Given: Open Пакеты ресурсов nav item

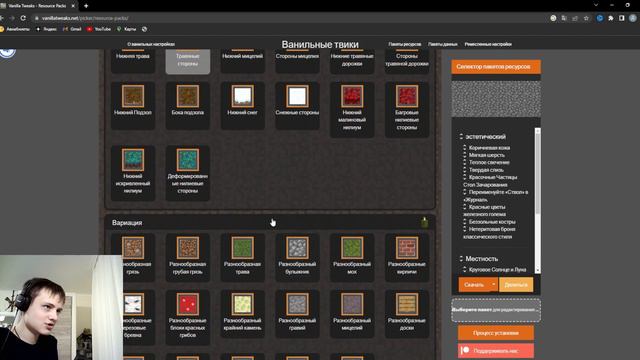Looking at the screenshot, I should coord(404,44).
